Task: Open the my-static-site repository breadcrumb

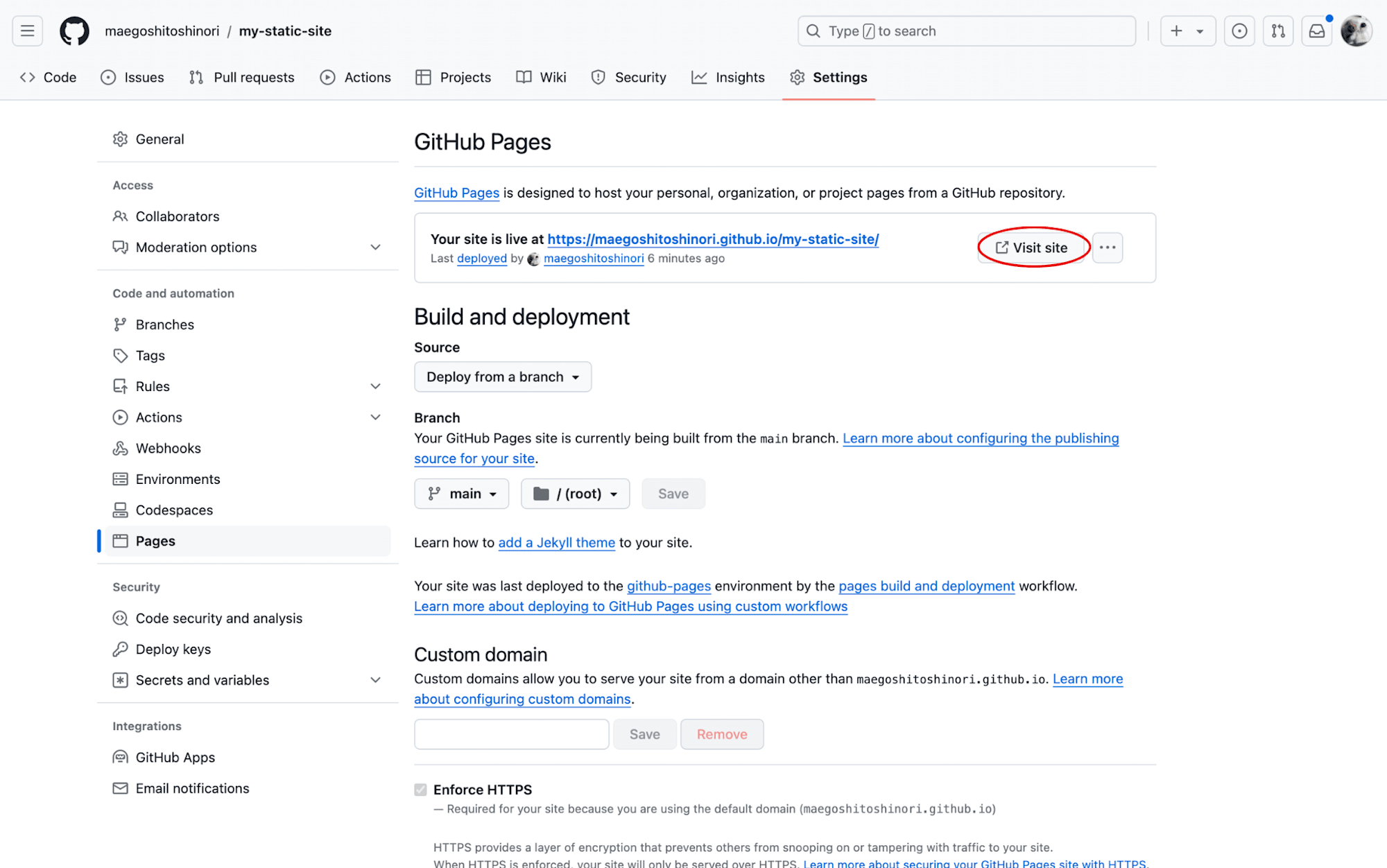Action: click(285, 31)
